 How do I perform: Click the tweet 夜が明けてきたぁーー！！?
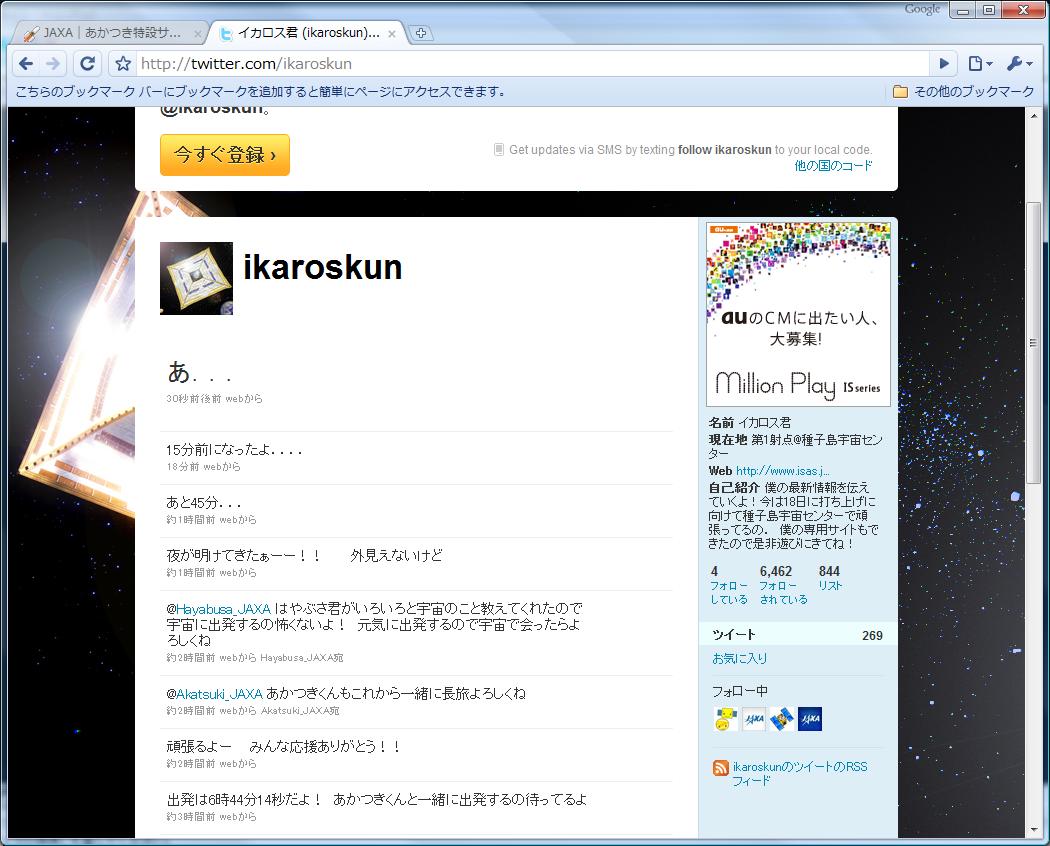[x=305, y=556]
